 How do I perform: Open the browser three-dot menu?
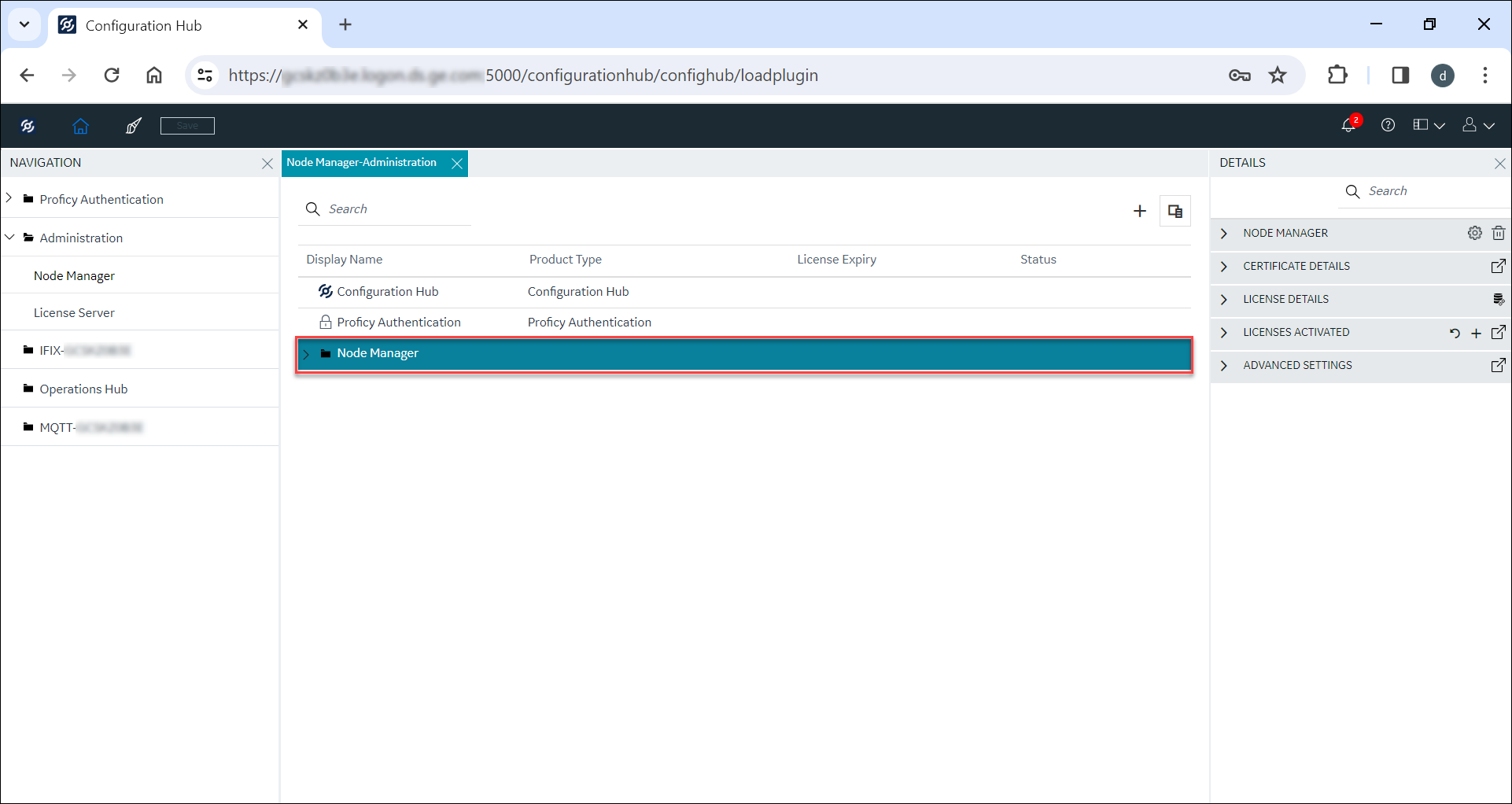coord(1485,76)
